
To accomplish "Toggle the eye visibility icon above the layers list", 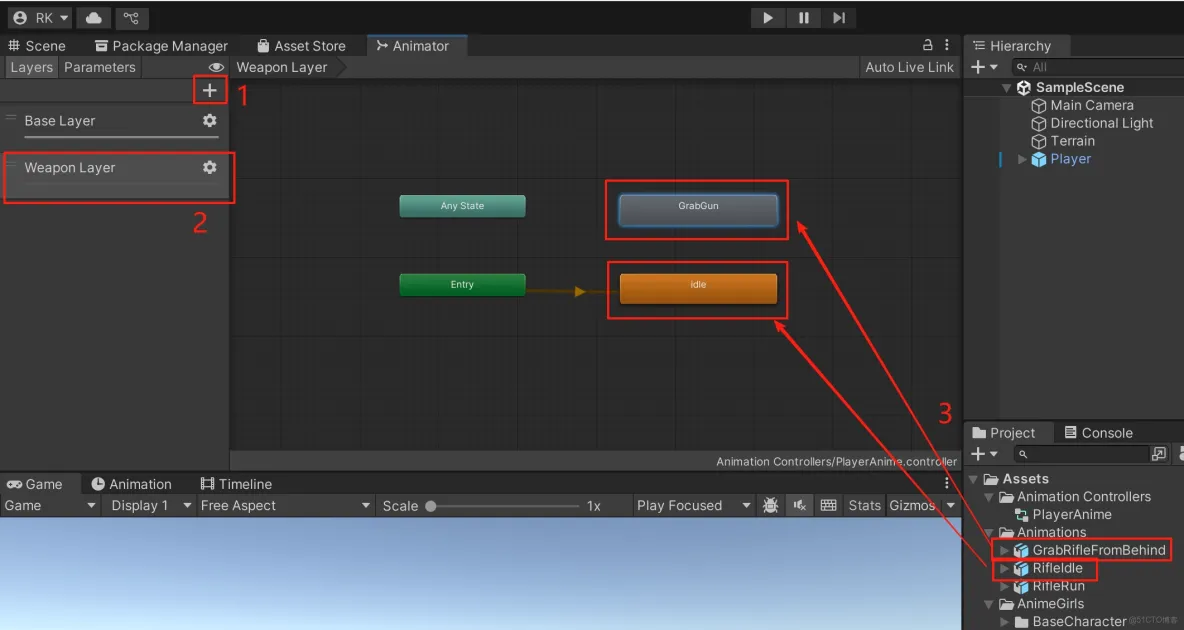I will tap(216, 67).
